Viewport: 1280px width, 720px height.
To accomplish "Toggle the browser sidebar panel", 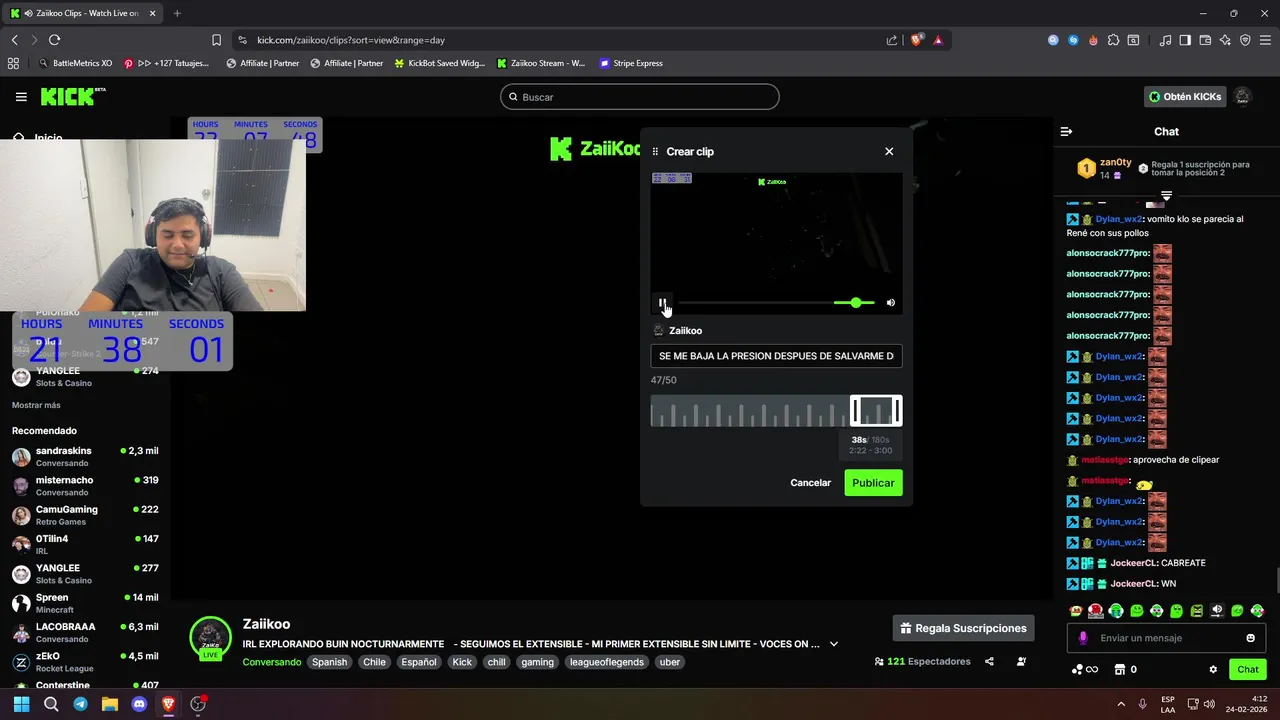I will [1185, 40].
